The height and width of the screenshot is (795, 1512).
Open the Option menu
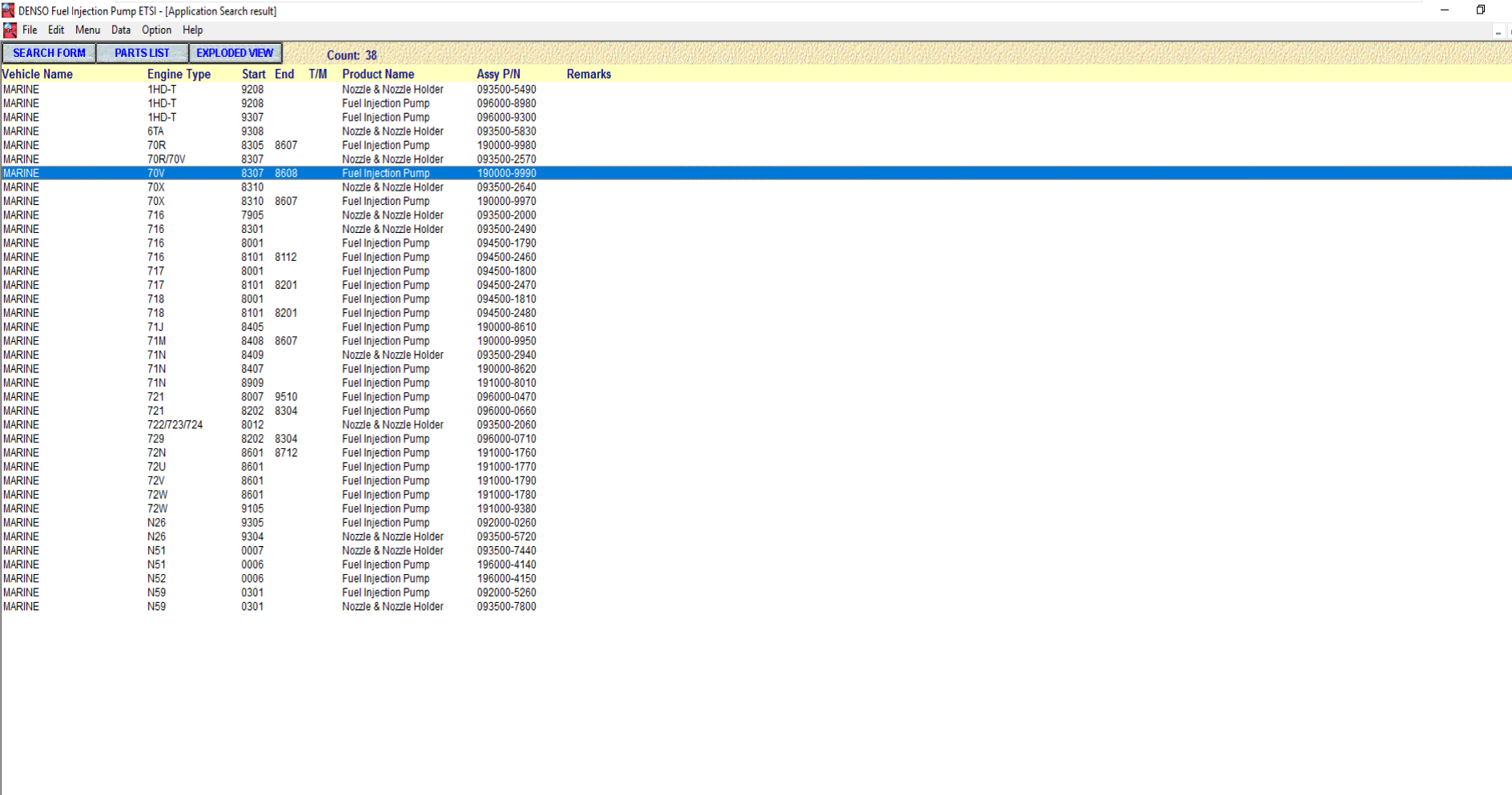point(157,30)
